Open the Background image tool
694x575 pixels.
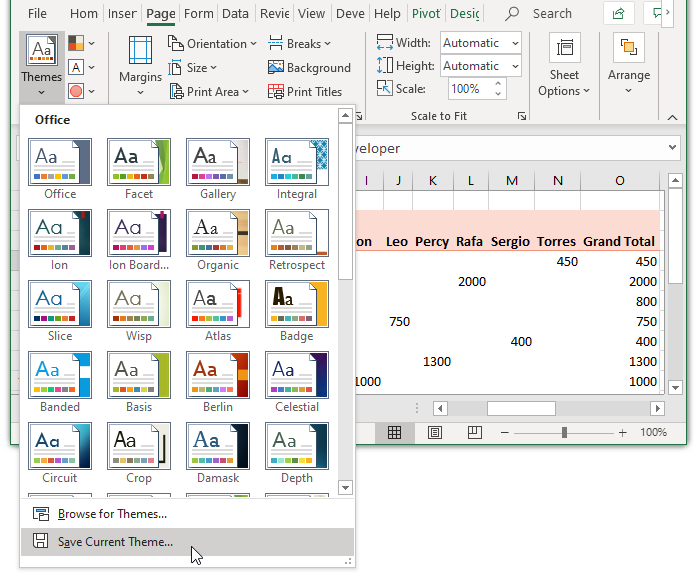tap(309, 68)
